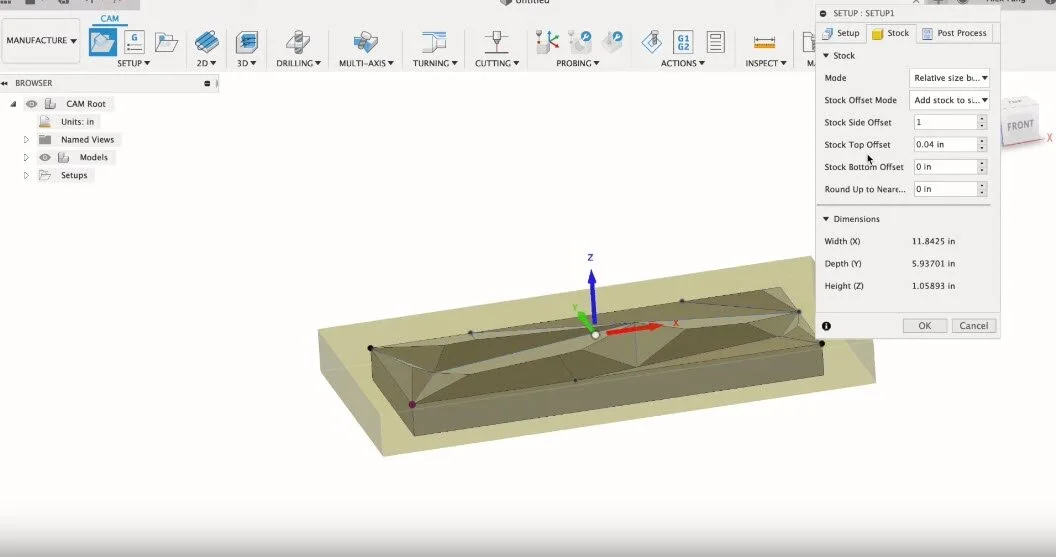Image resolution: width=1056 pixels, height=557 pixels.
Task: Collapse the CAM Root tree node
Action: click(x=13, y=104)
